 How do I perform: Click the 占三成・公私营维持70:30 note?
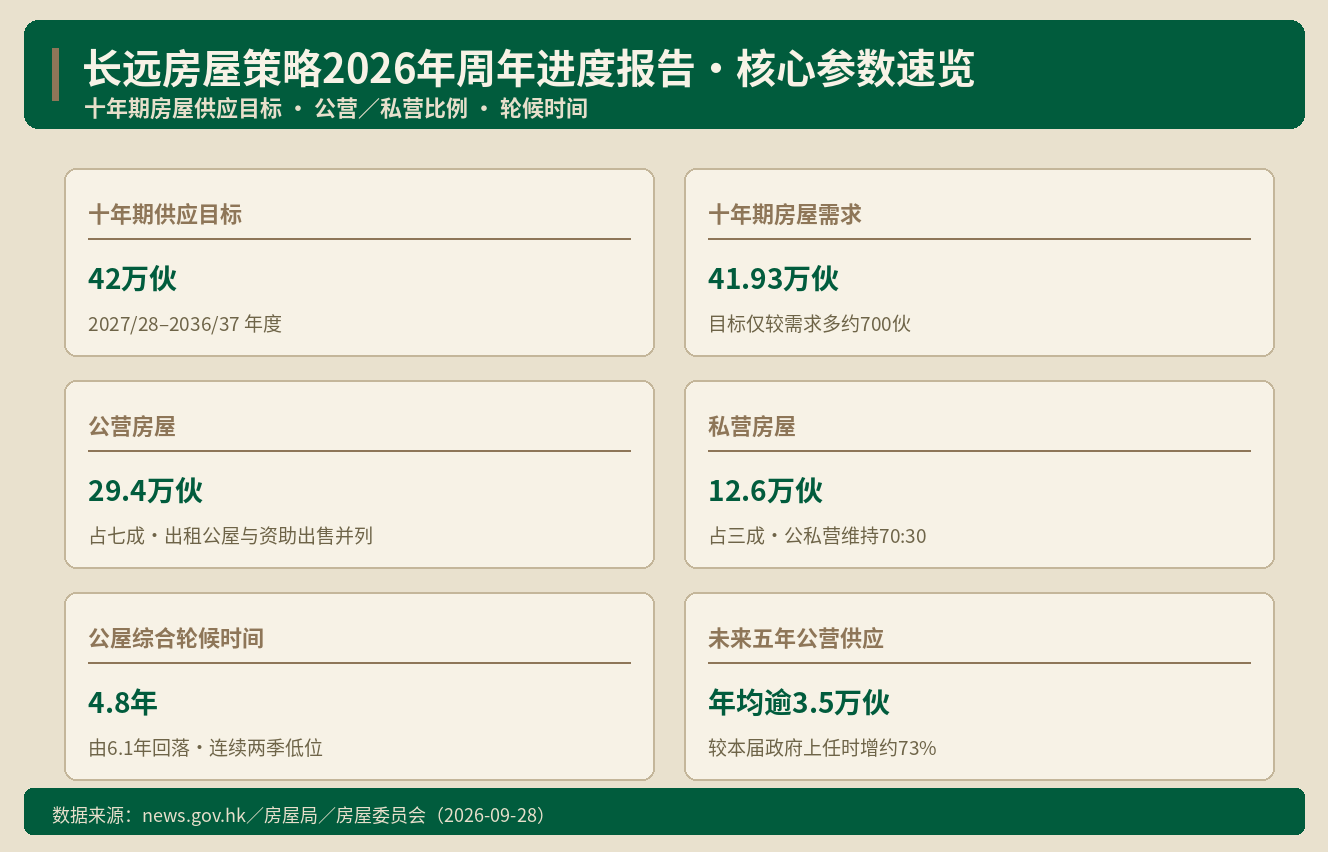pyautogui.click(x=817, y=536)
